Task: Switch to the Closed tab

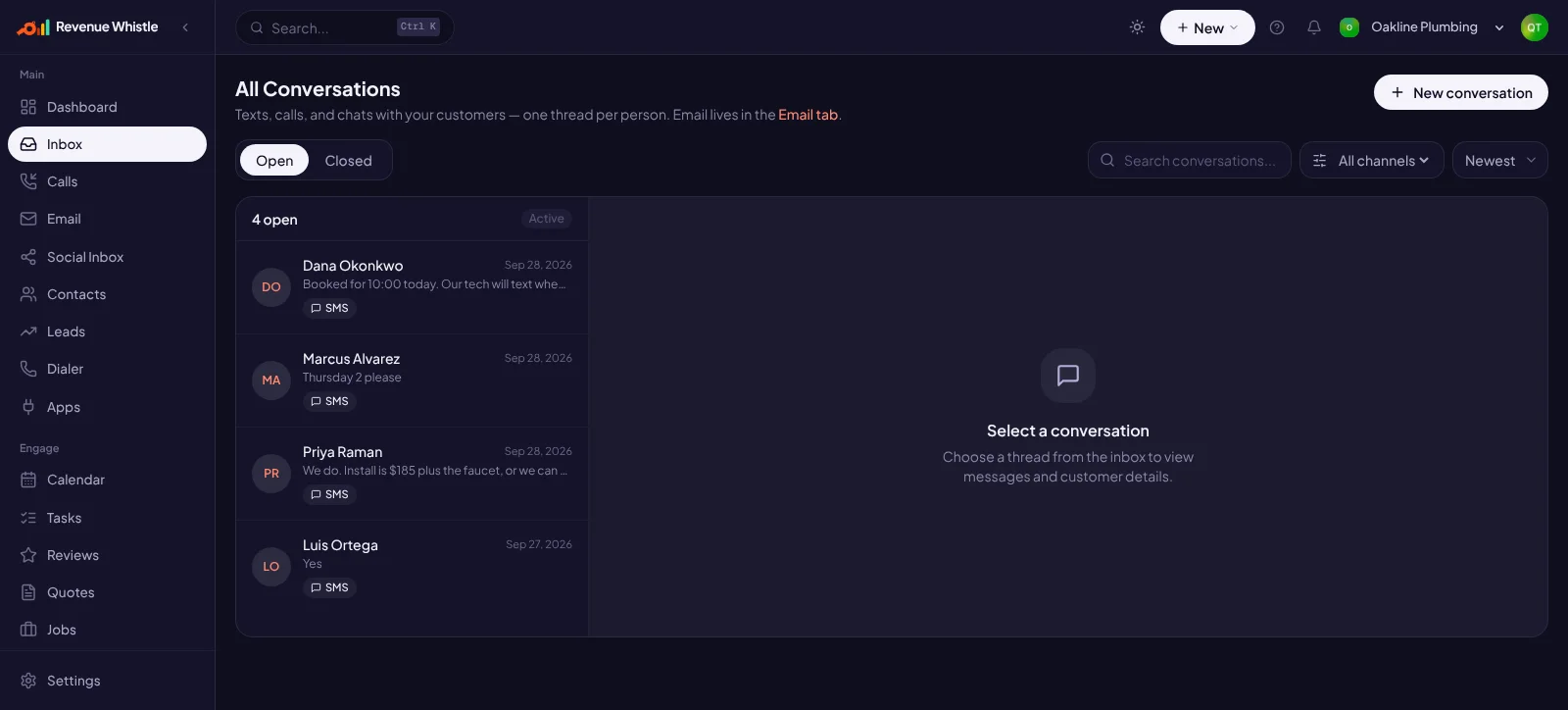Action: [x=349, y=160]
